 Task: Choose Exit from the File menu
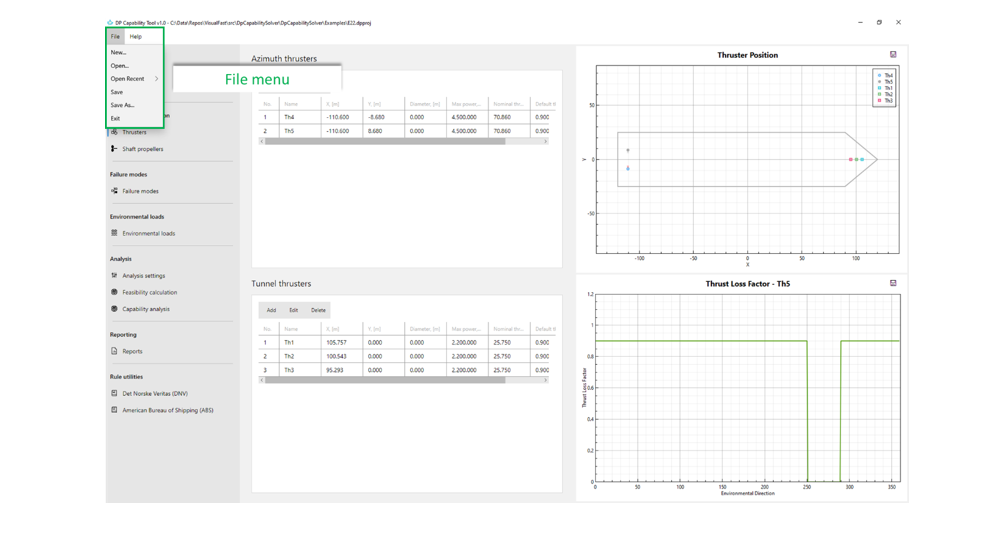click(115, 119)
